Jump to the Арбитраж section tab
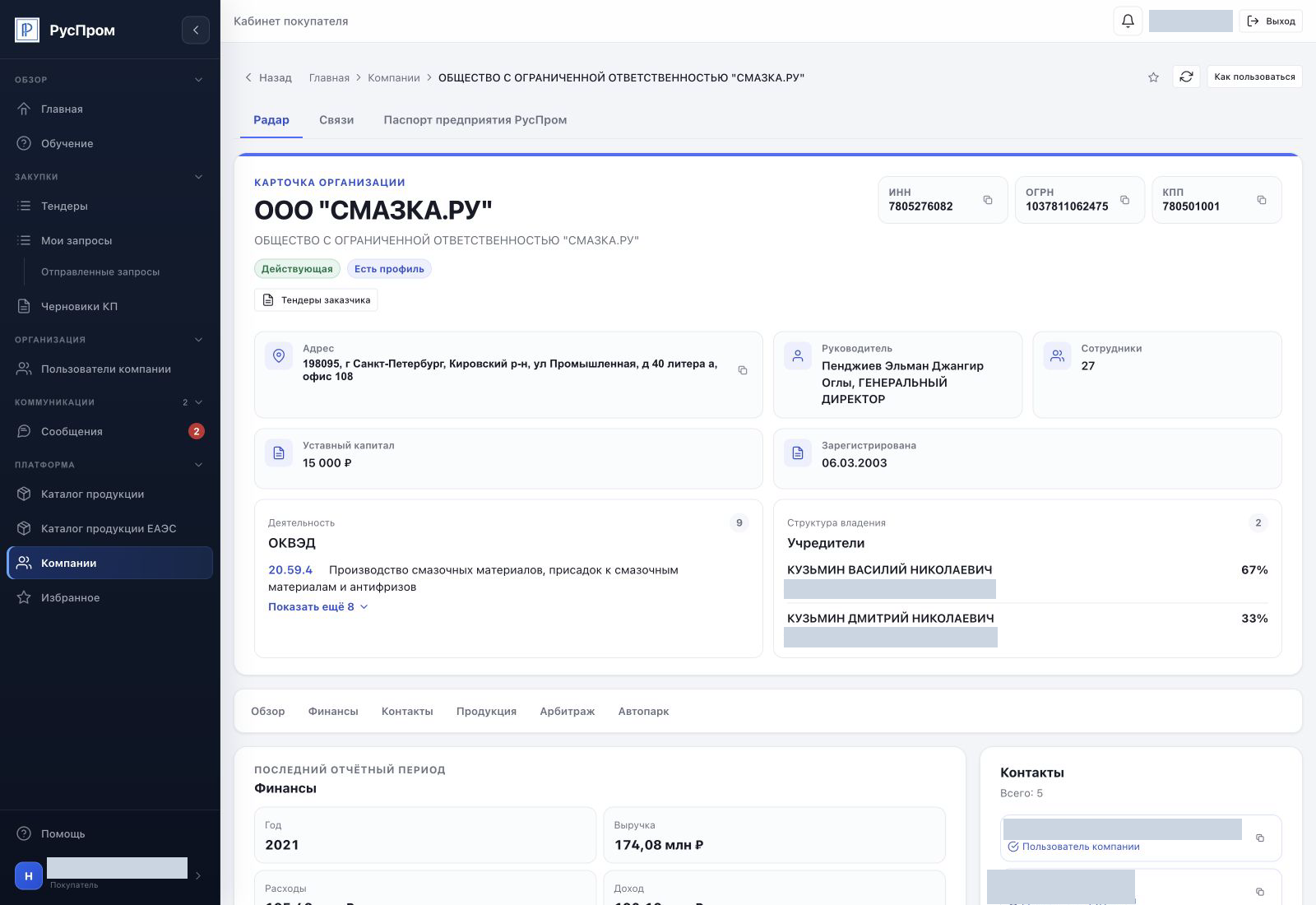This screenshot has height=905, width=1316. click(x=568, y=711)
